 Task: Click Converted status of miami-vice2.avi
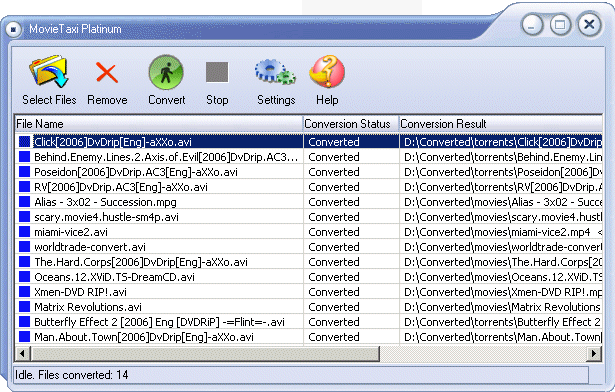pos(334,232)
